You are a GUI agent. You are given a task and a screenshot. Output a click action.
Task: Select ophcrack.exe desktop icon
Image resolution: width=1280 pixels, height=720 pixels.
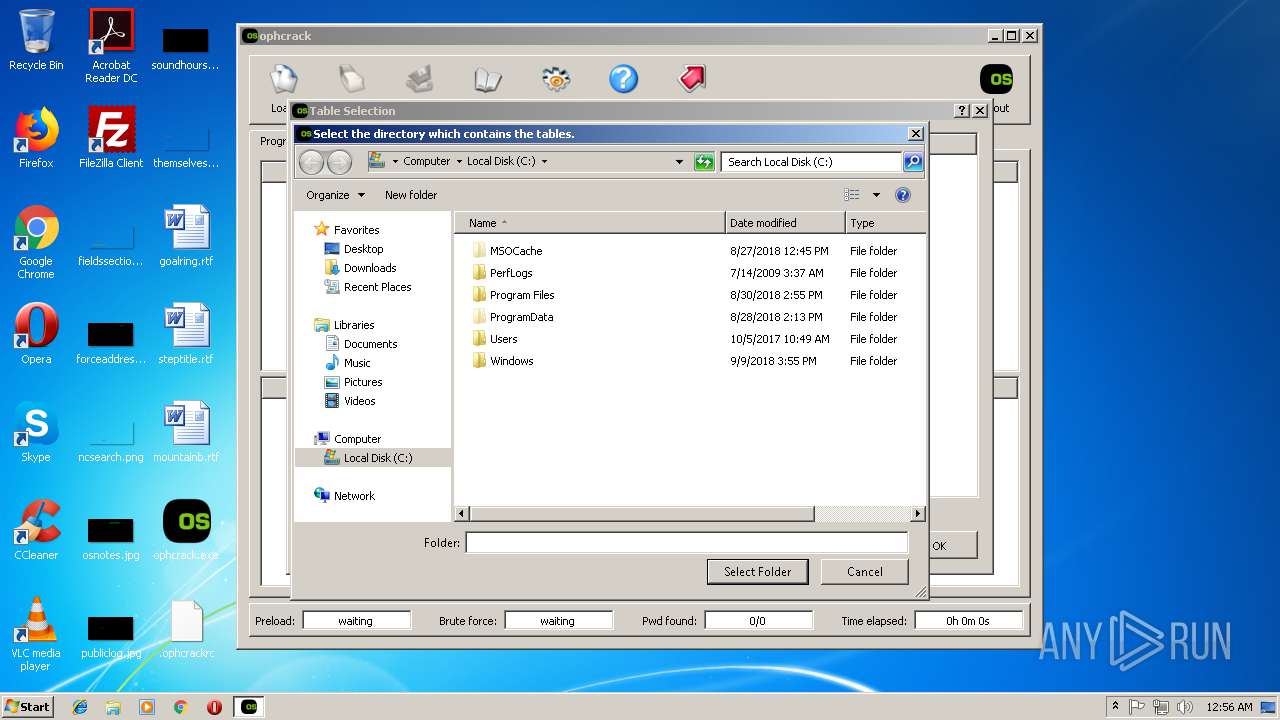186,530
